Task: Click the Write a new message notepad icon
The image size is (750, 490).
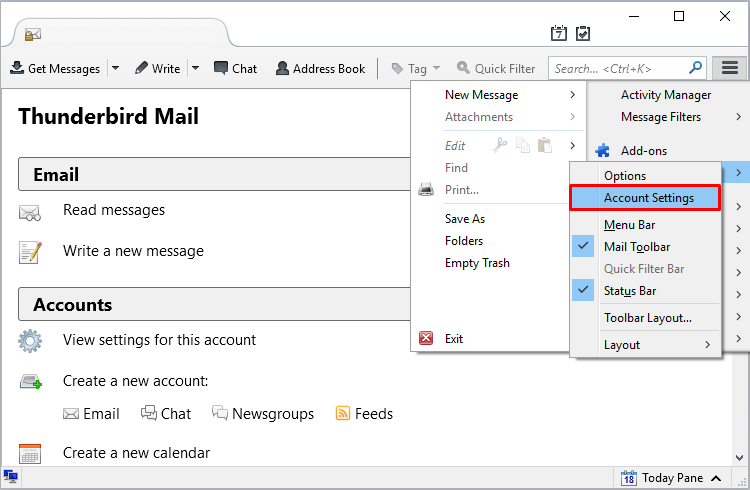Action: pyautogui.click(x=30, y=252)
